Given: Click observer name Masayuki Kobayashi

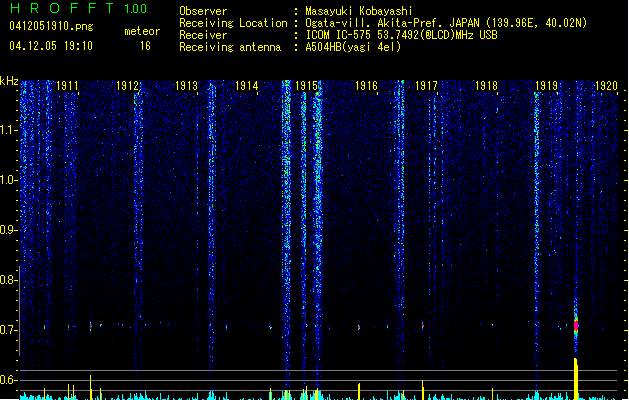Looking at the screenshot, I should [359, 11].
